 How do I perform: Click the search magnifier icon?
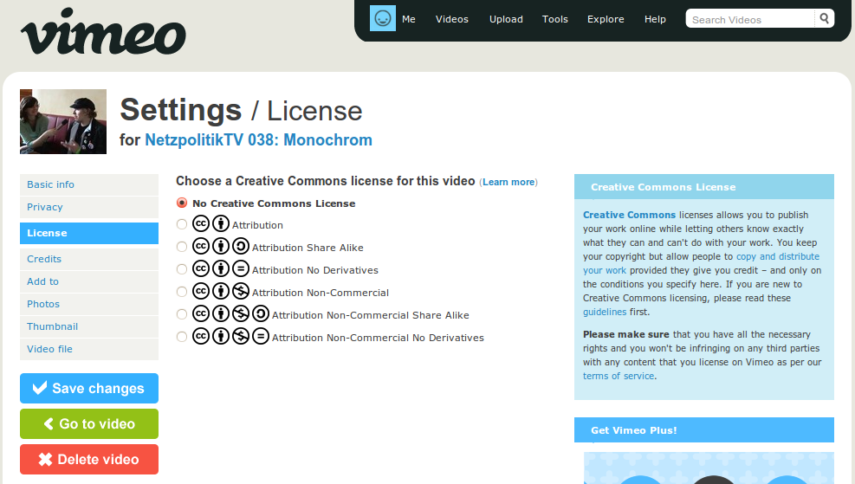pyautogui.click(x=824, y=18)
